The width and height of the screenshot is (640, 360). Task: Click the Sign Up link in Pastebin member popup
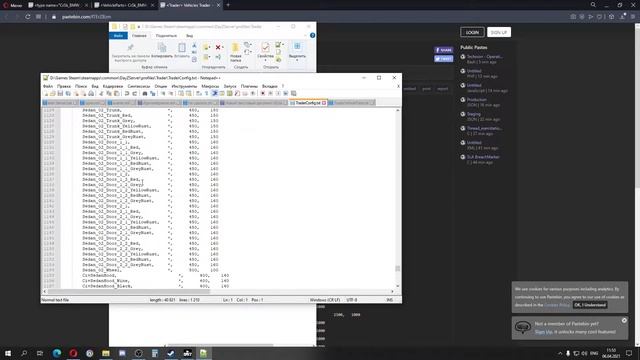543,332
